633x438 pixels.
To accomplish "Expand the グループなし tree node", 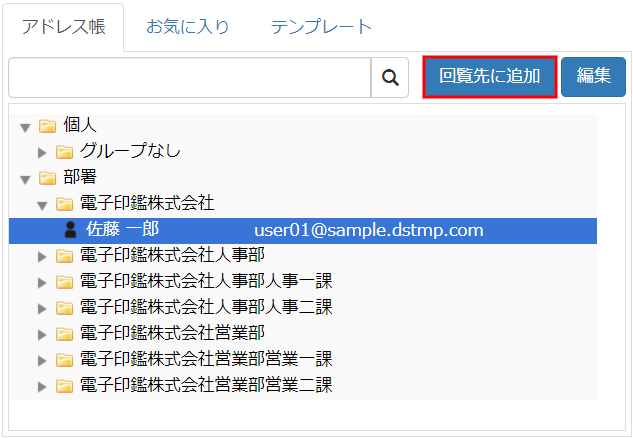I will [42, 152].
